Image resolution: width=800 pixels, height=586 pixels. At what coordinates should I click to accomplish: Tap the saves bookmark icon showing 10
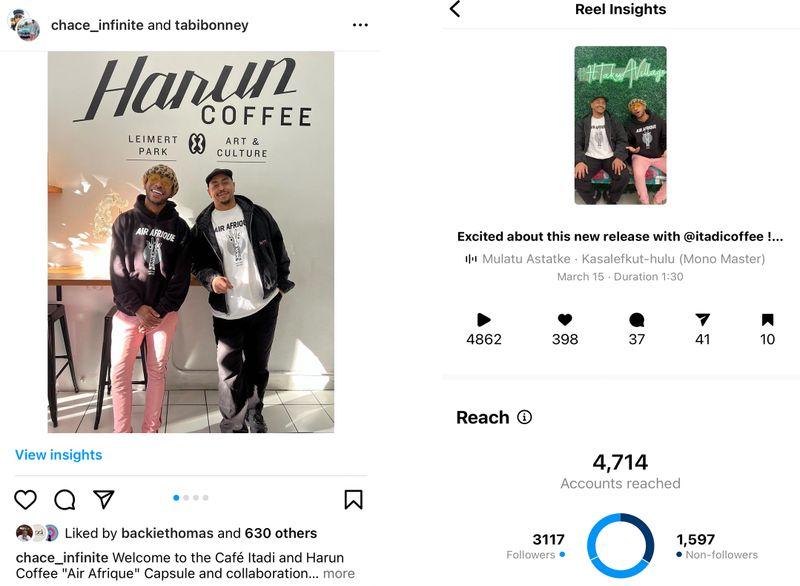point(767,320)
